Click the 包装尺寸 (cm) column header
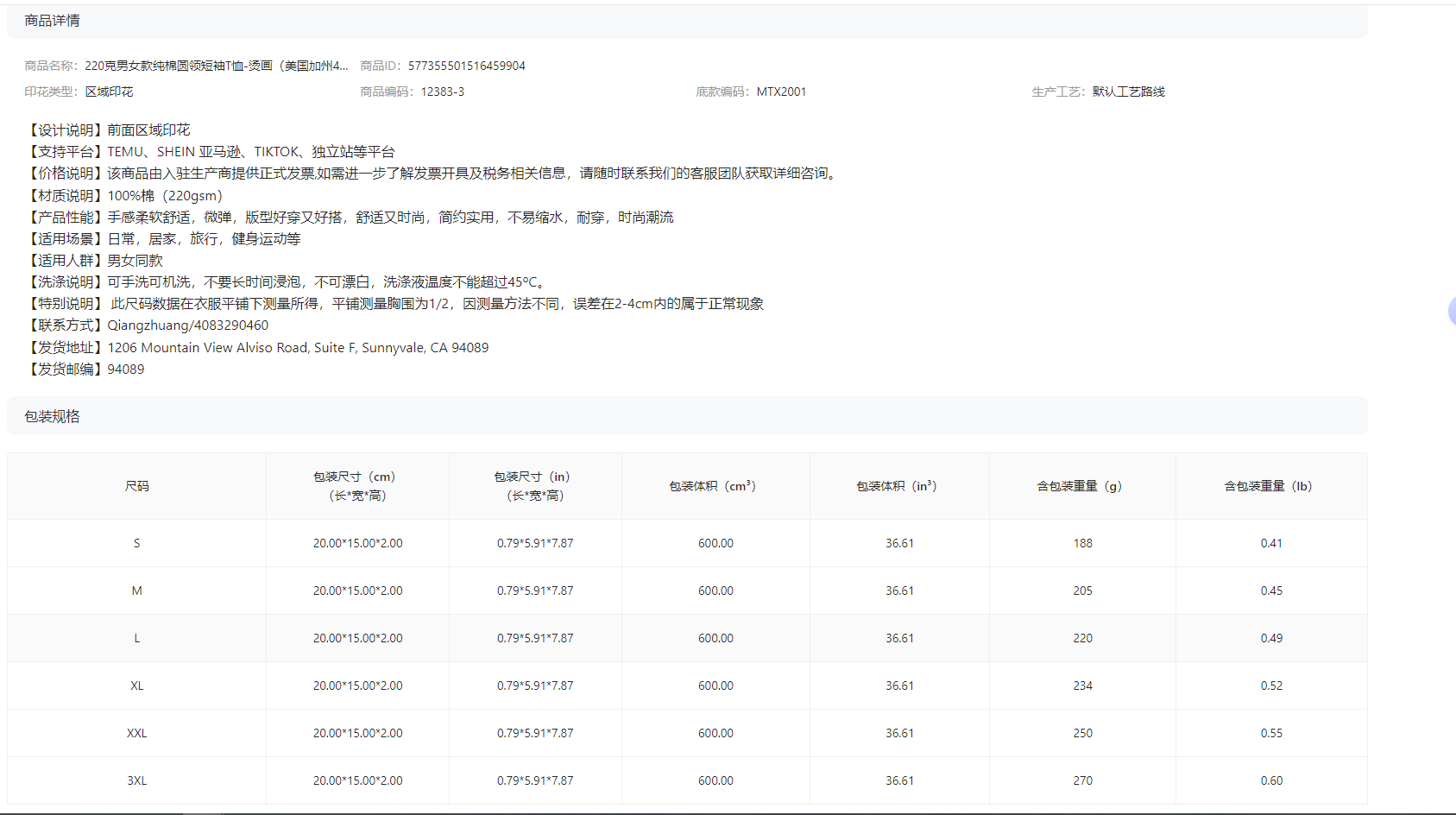 tap(357, 486)
